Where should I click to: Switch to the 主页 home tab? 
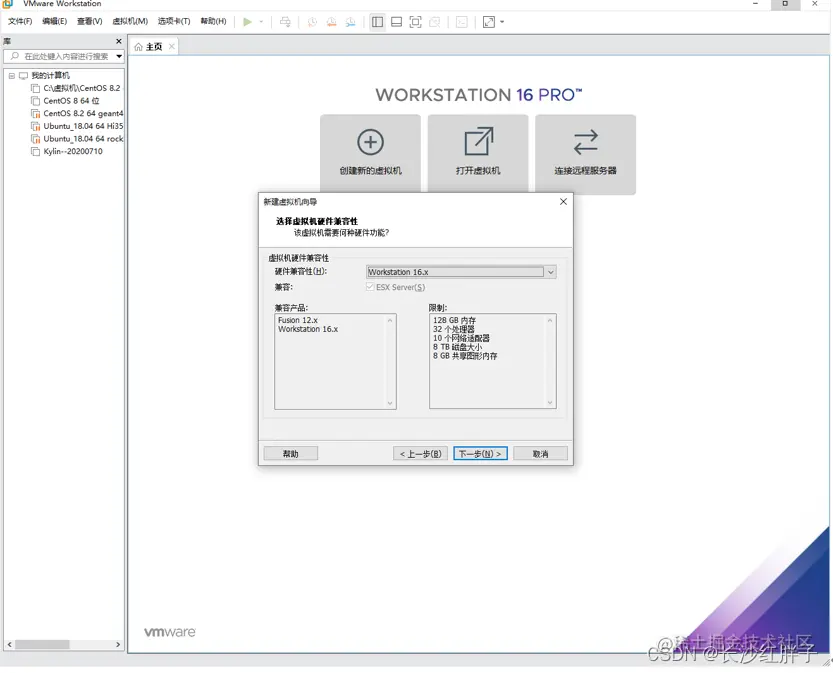[154, 47]
